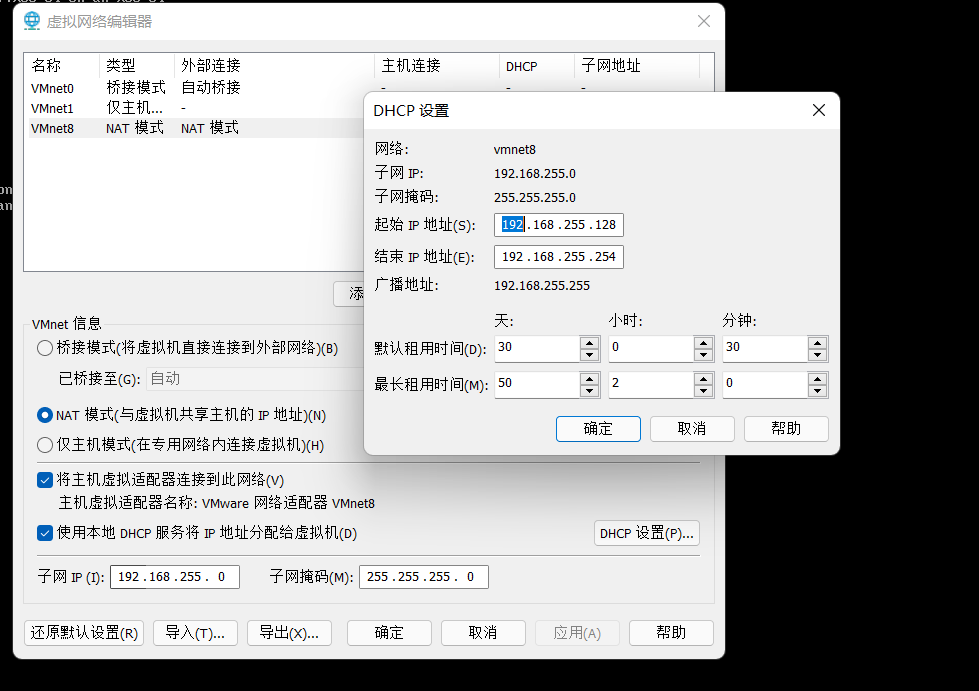Click the Virtual Network Editor globe icon
The image size is (979, 691).
click(x=32, y=21)
